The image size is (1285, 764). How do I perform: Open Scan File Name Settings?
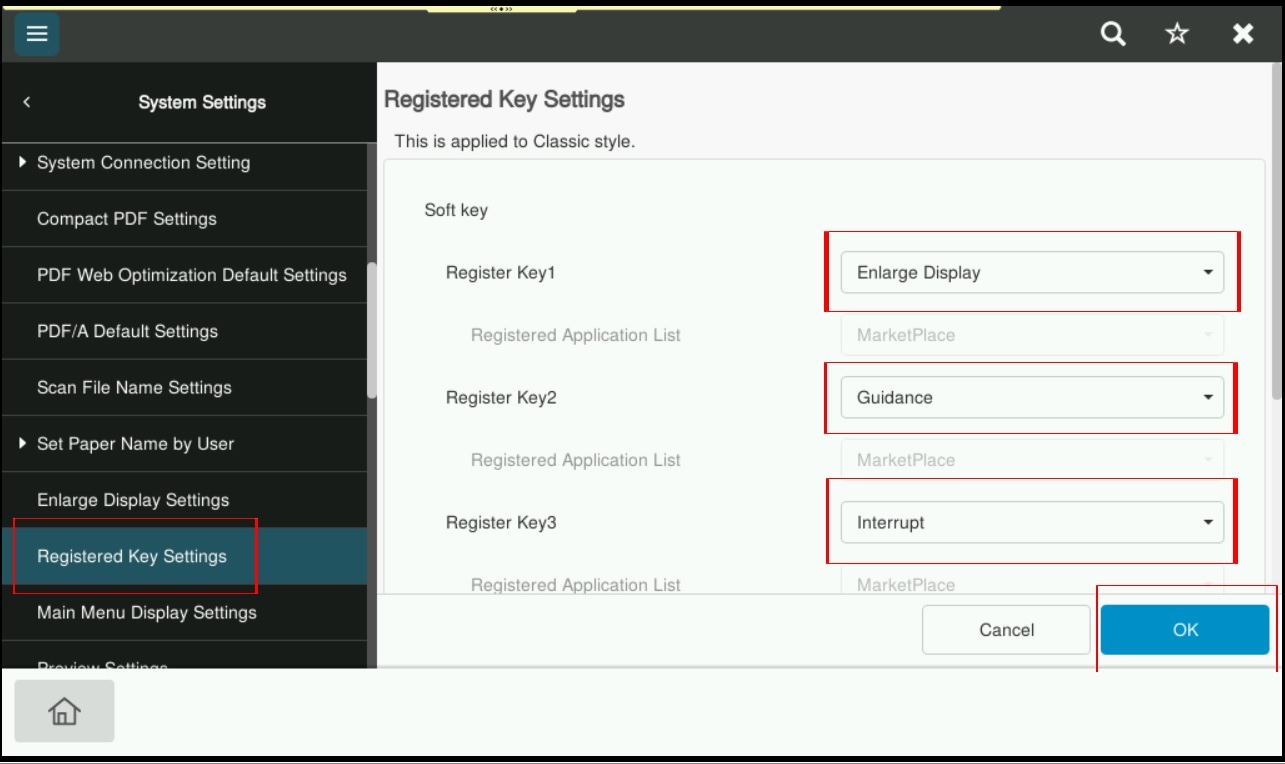(134, 387)
